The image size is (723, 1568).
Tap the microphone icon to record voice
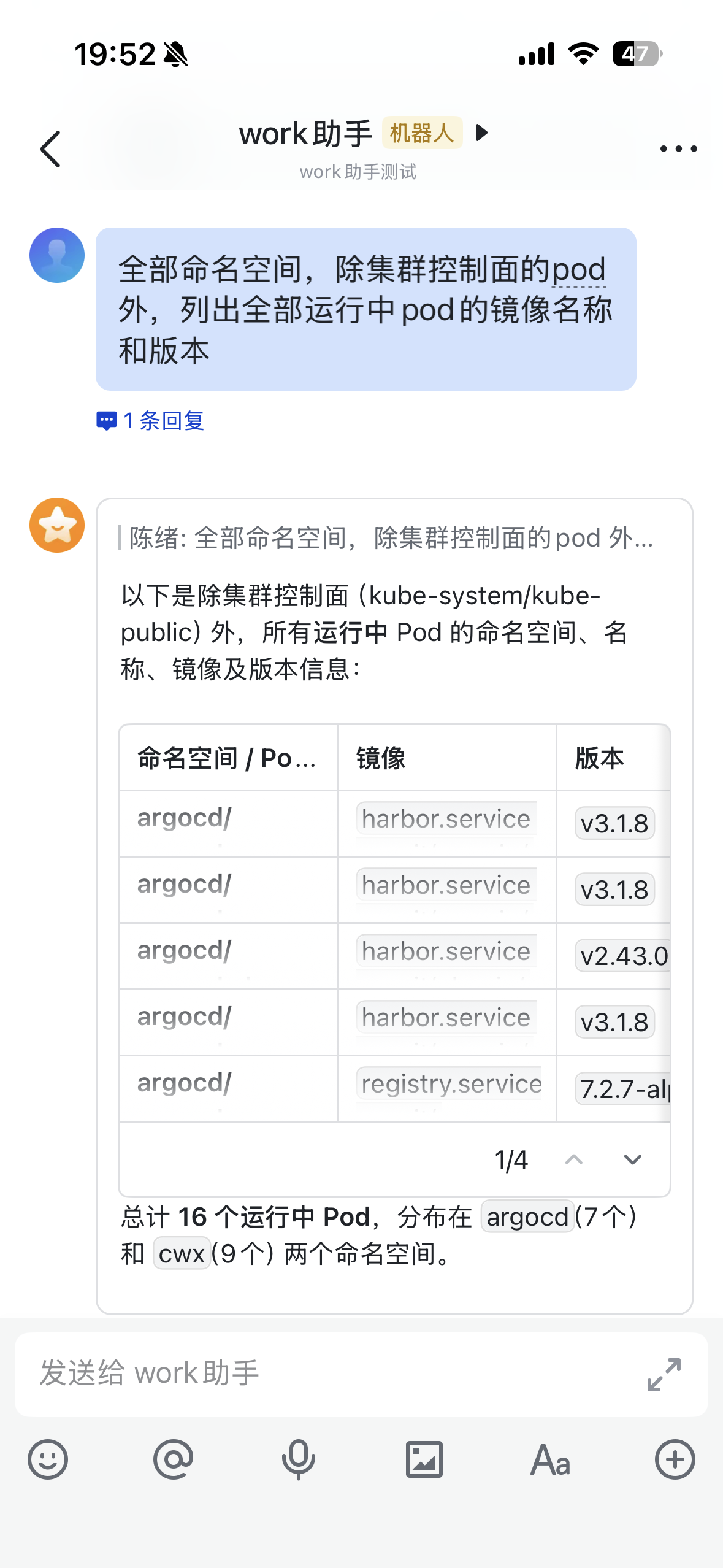point(300,1460)
